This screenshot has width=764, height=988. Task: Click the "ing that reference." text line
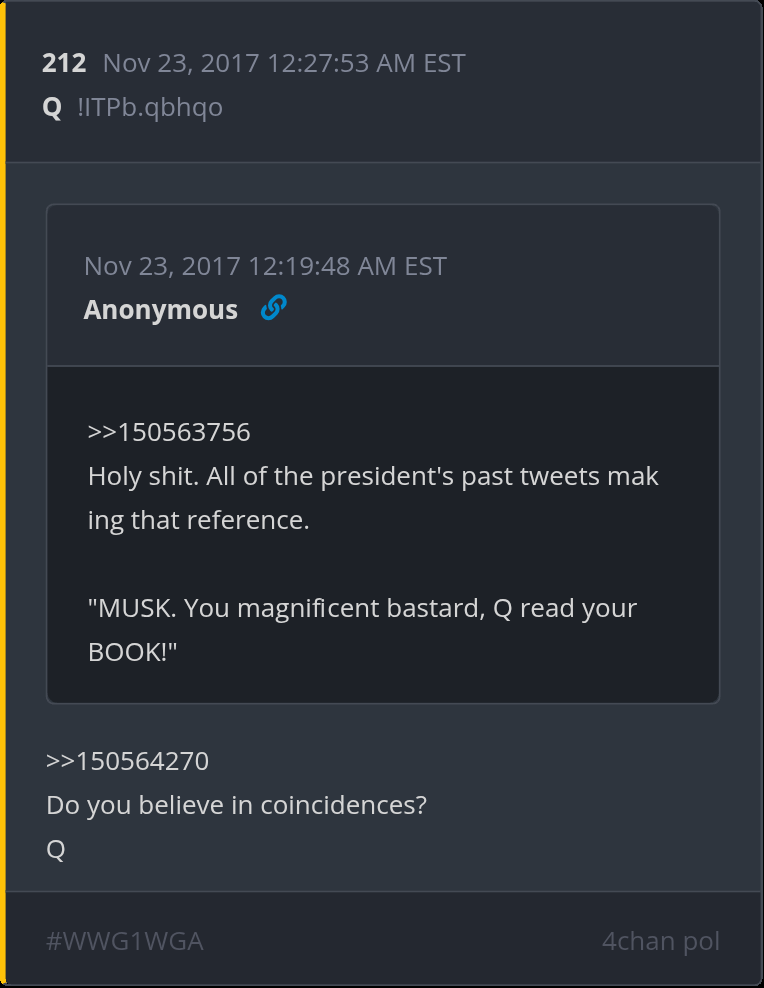pyautogui.click(x=198, y=520)
